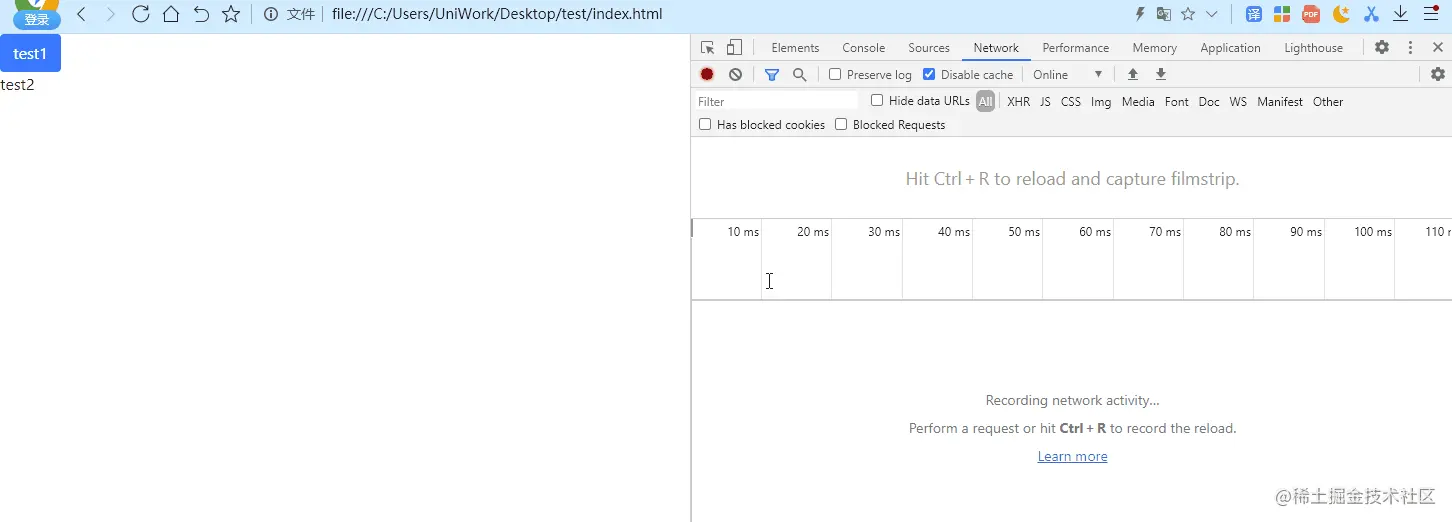Click the favorites star right of address bar
The height and width of the screenshot is (522, 1452).
(x=1188, y=14)
